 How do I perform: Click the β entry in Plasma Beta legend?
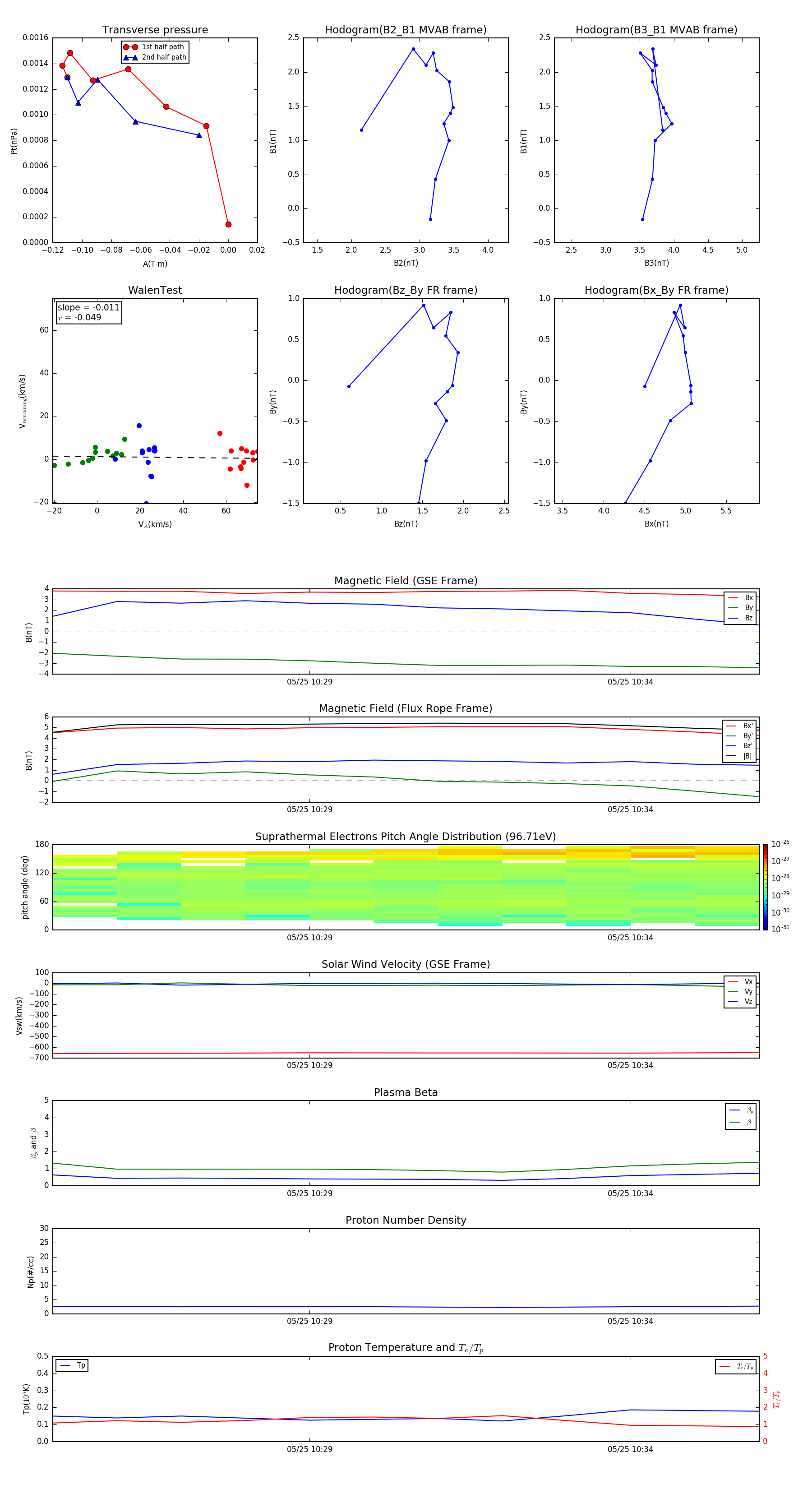pyautogui.click(x=741, y=1123)
